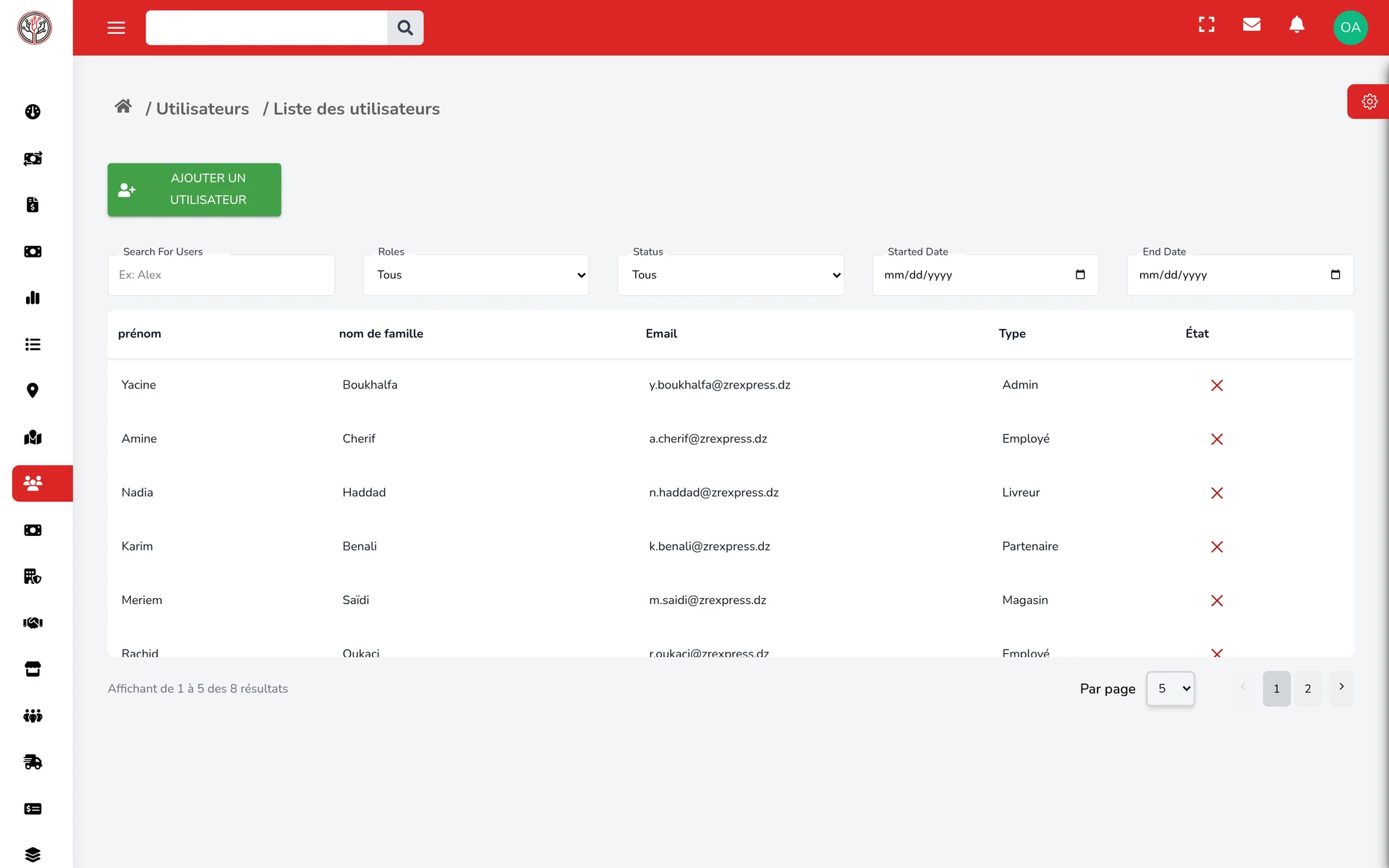Toggle state X for Amine Cherif
The height and width of the screenshot is (868, 1389).
[x=1217, y=439]
